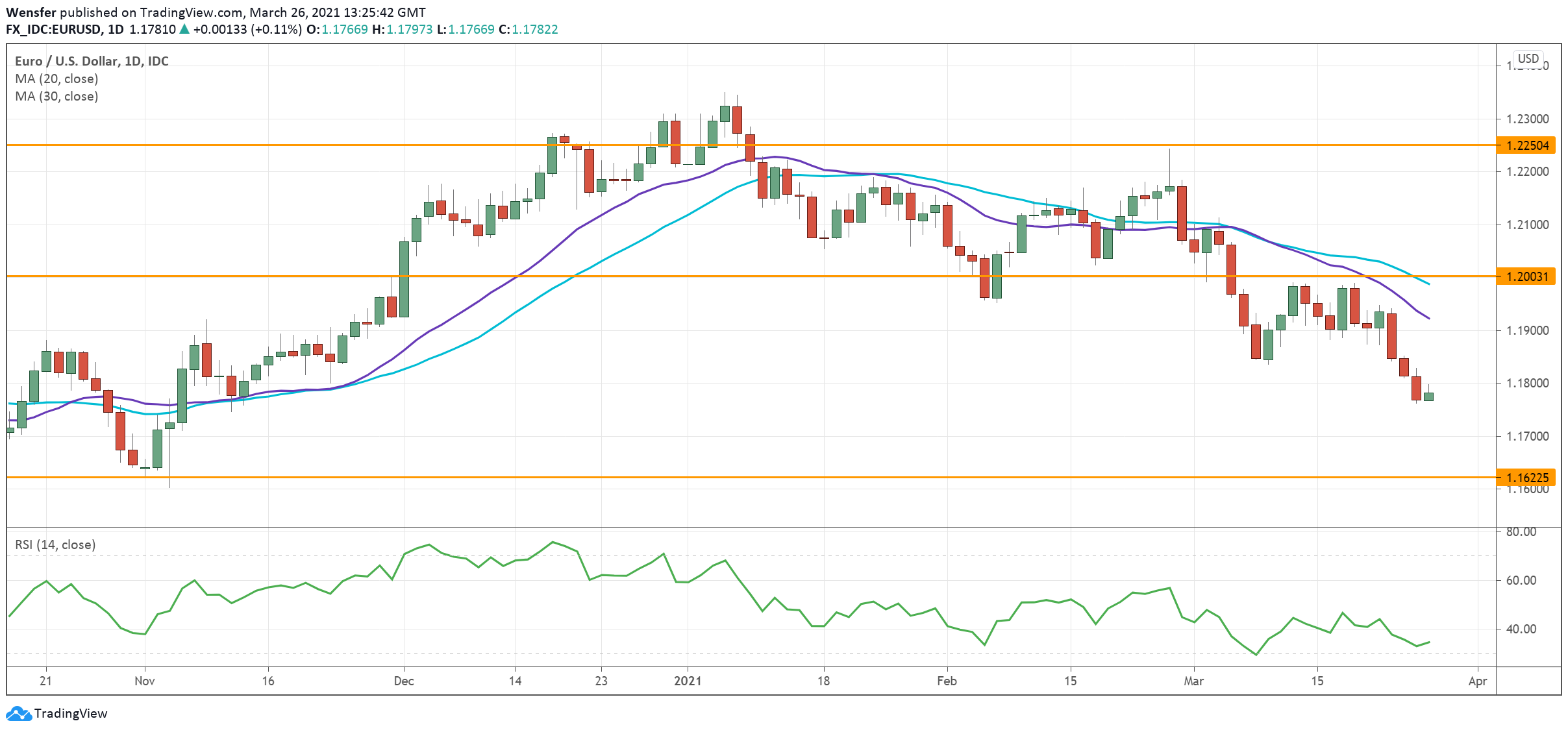
Task: Click the orange 1.16225 price label
Action: [x=1526, y=478]
